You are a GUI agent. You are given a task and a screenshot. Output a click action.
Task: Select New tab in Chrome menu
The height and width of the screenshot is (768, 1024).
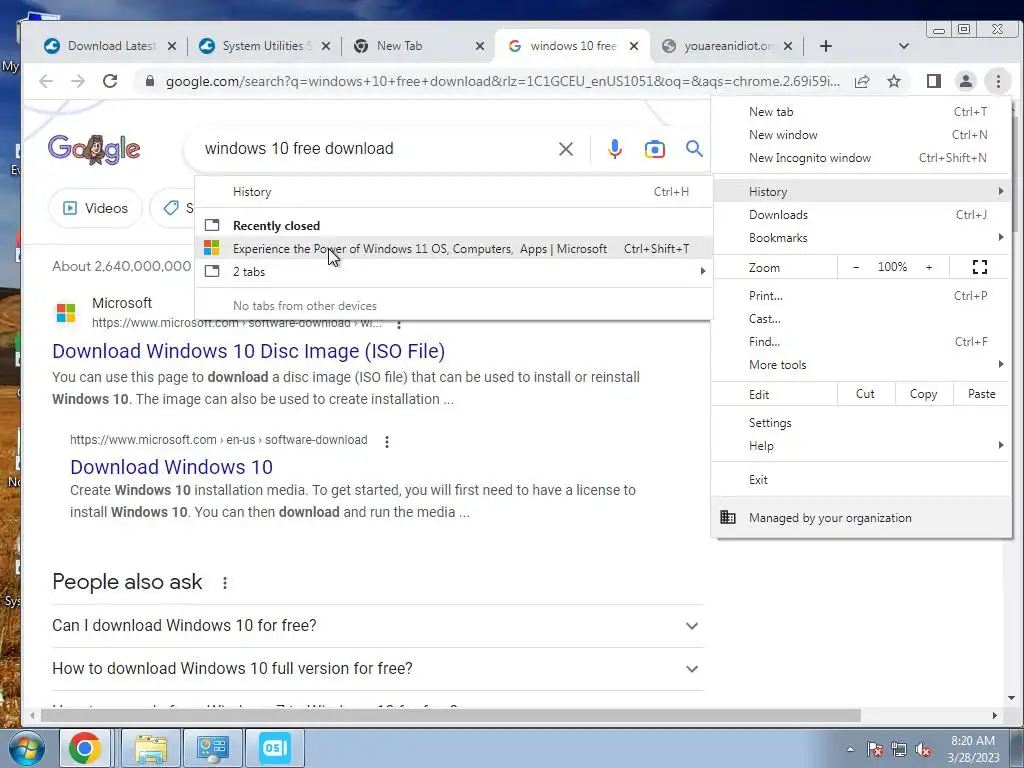click(x=861, y=112)
